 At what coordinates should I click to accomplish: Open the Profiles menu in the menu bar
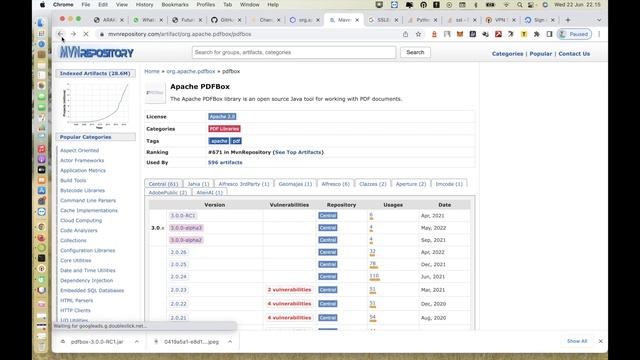206,4
